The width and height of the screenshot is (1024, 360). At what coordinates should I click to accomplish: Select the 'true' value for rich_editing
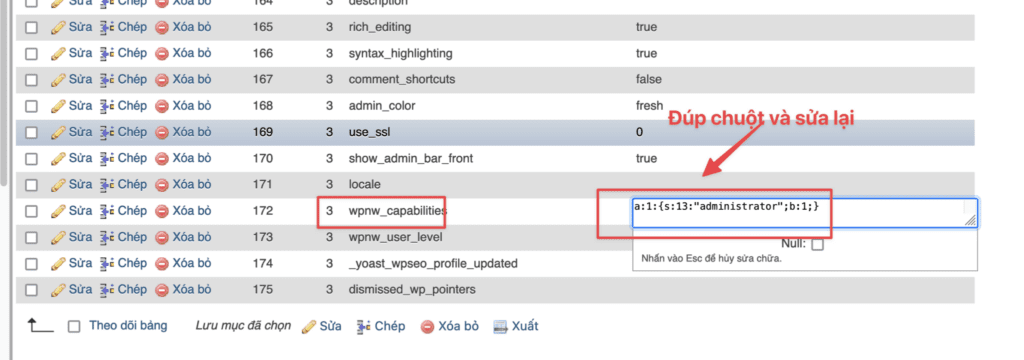point(646,27)
